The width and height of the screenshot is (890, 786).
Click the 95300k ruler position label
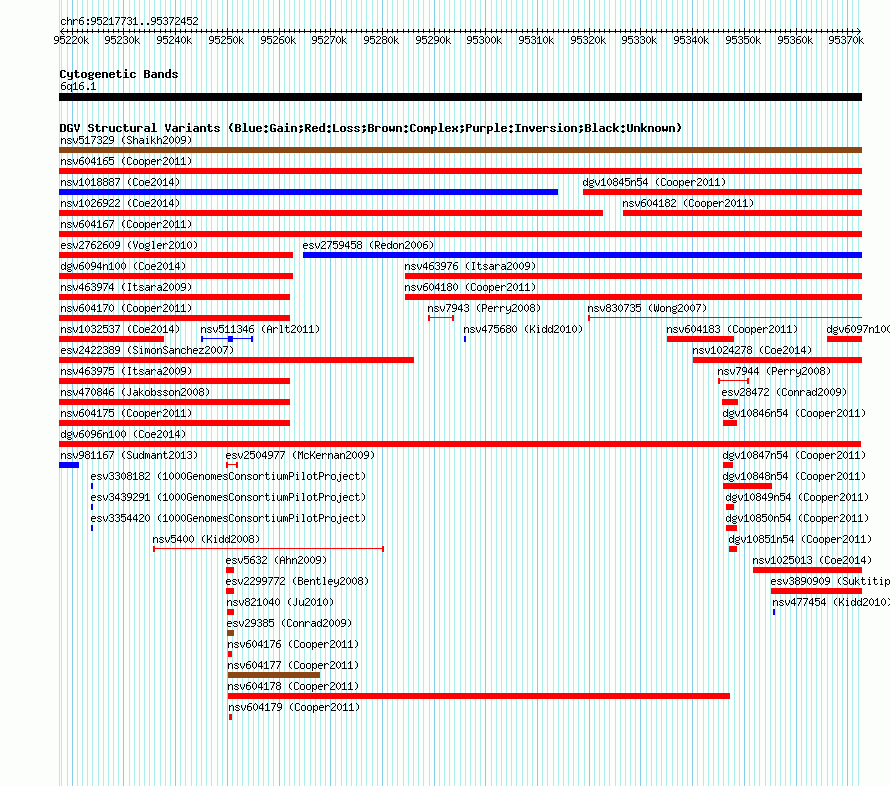point(484,40)
